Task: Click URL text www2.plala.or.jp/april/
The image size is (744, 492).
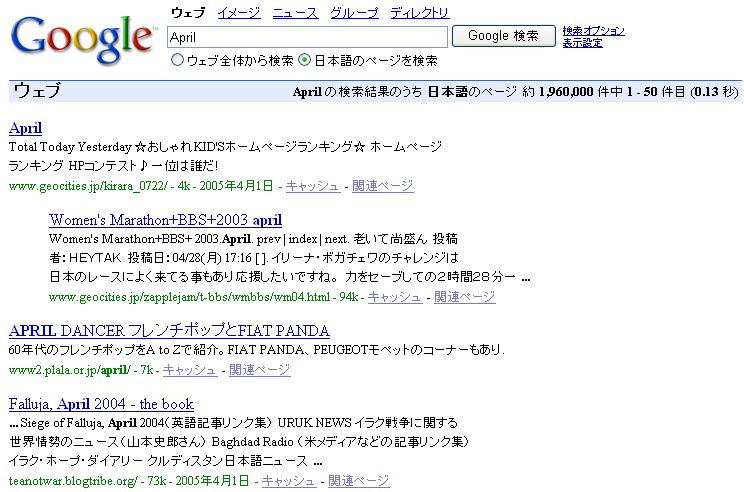Action: [69, 370]
